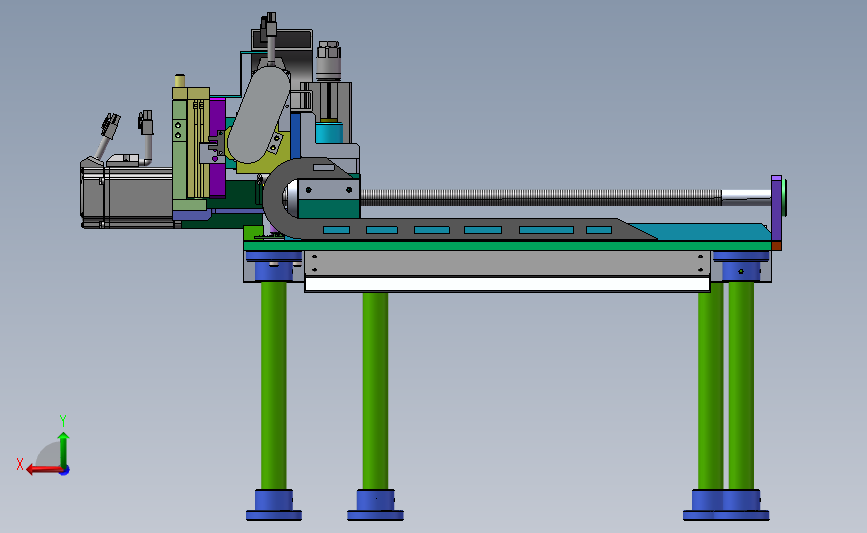This screenshot has width=867, height=533.
Task: Pick the blue foot base of the leftmost leg
Action: (274, 505)
